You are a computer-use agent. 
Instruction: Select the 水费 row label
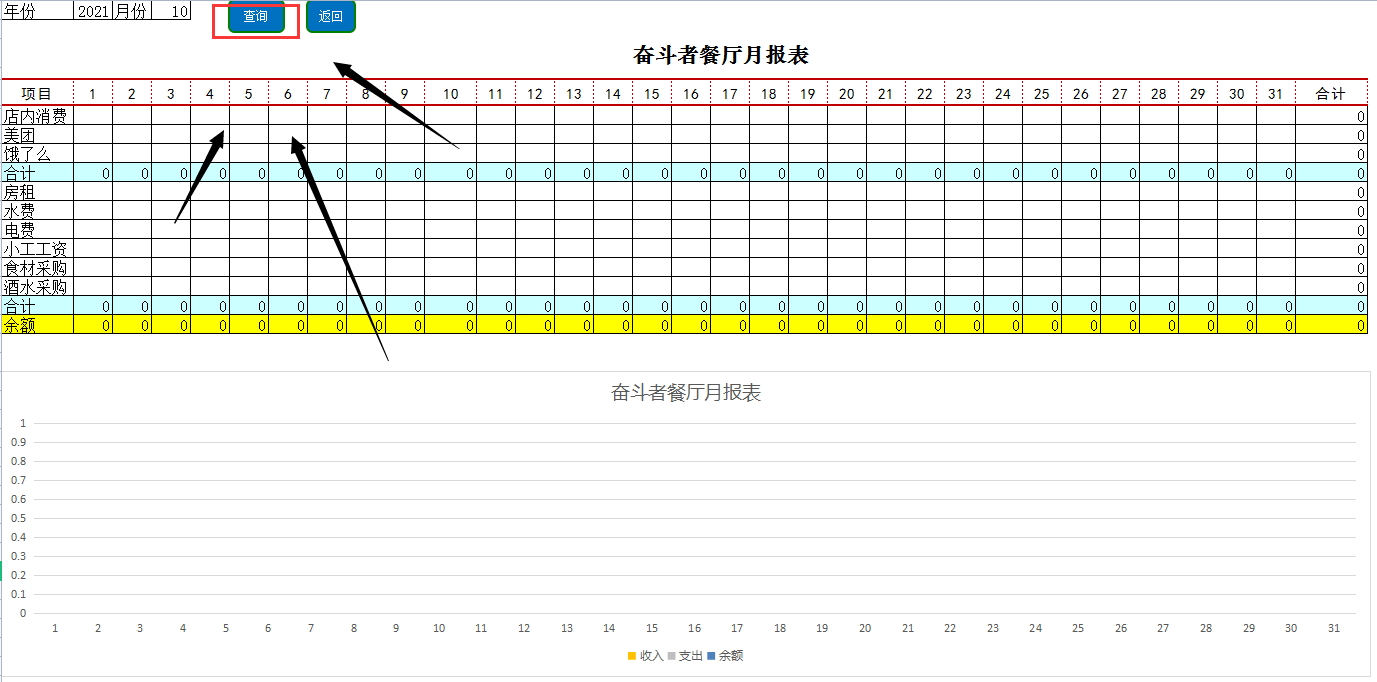tap(38, 211)
